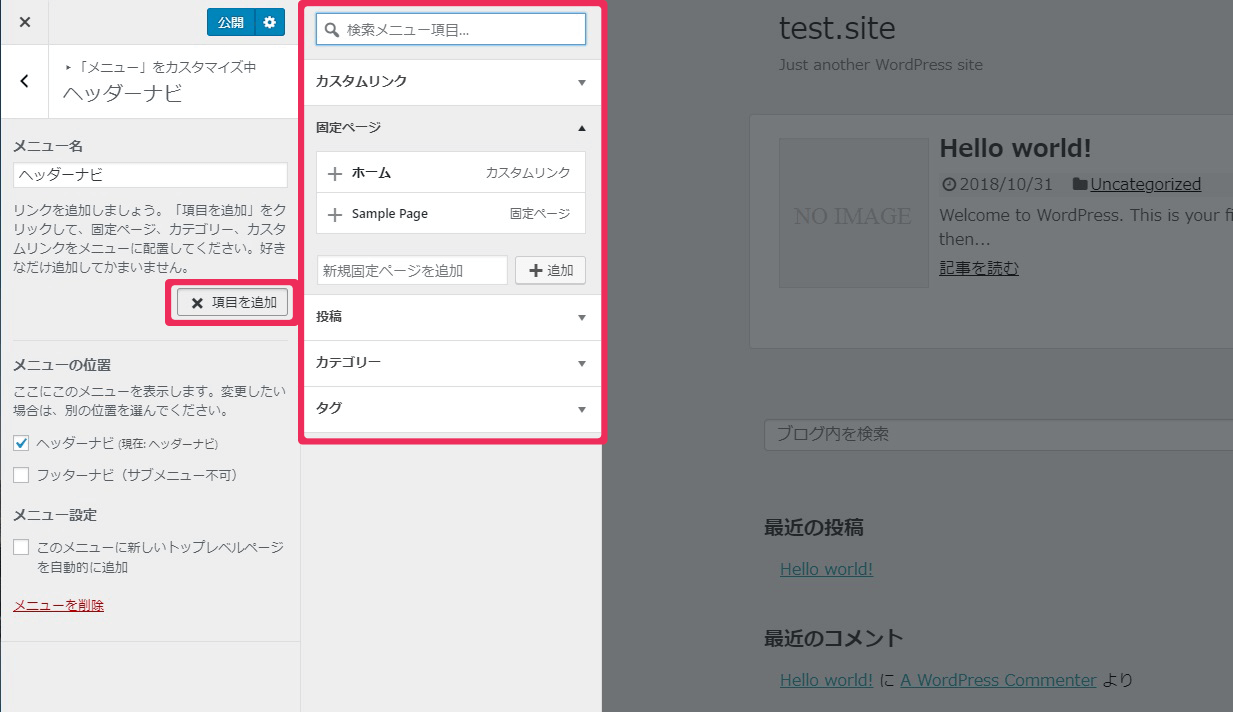The height and width of the screenshot is (712, 1233).
Task: Check auto-add new top-level pages option
Action: pyautogui.click(x=21, y=547)
